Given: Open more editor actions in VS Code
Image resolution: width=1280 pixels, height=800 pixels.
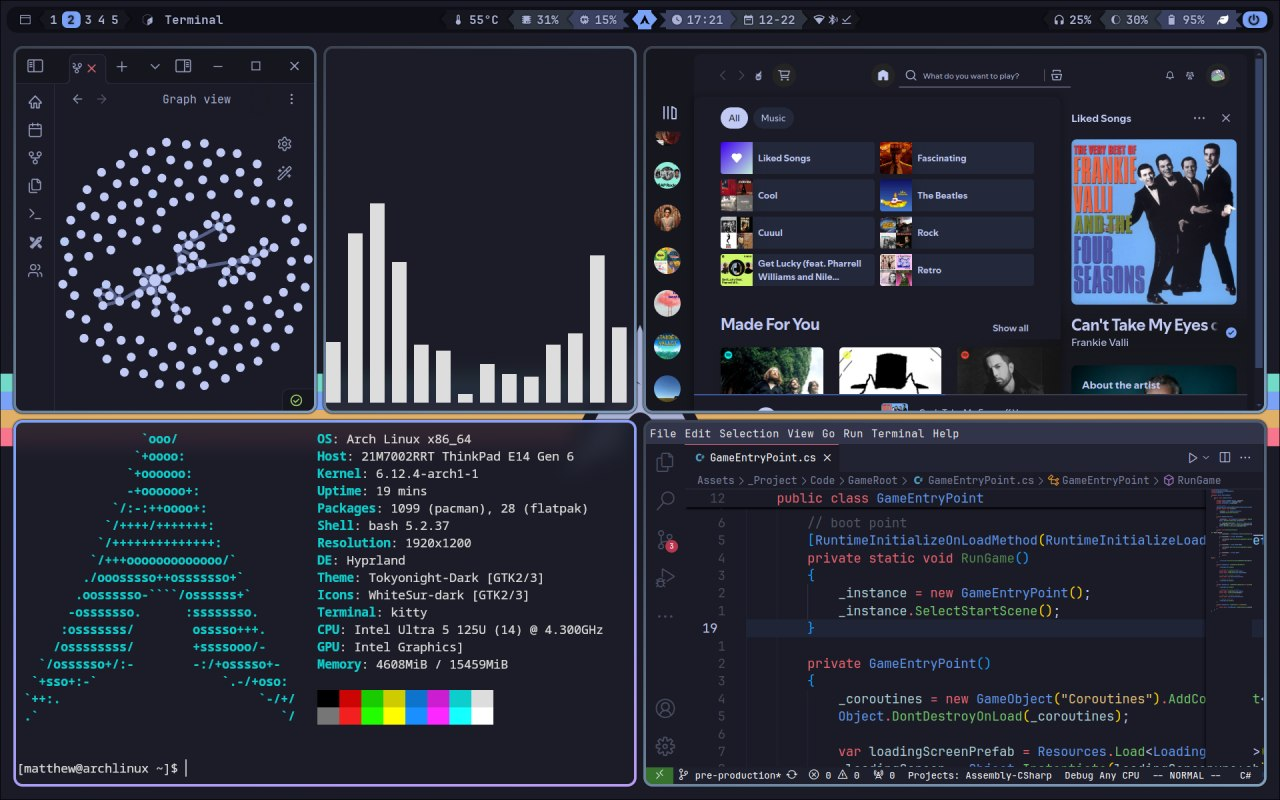Looking at the screenshot, I should pos(1247,457).
